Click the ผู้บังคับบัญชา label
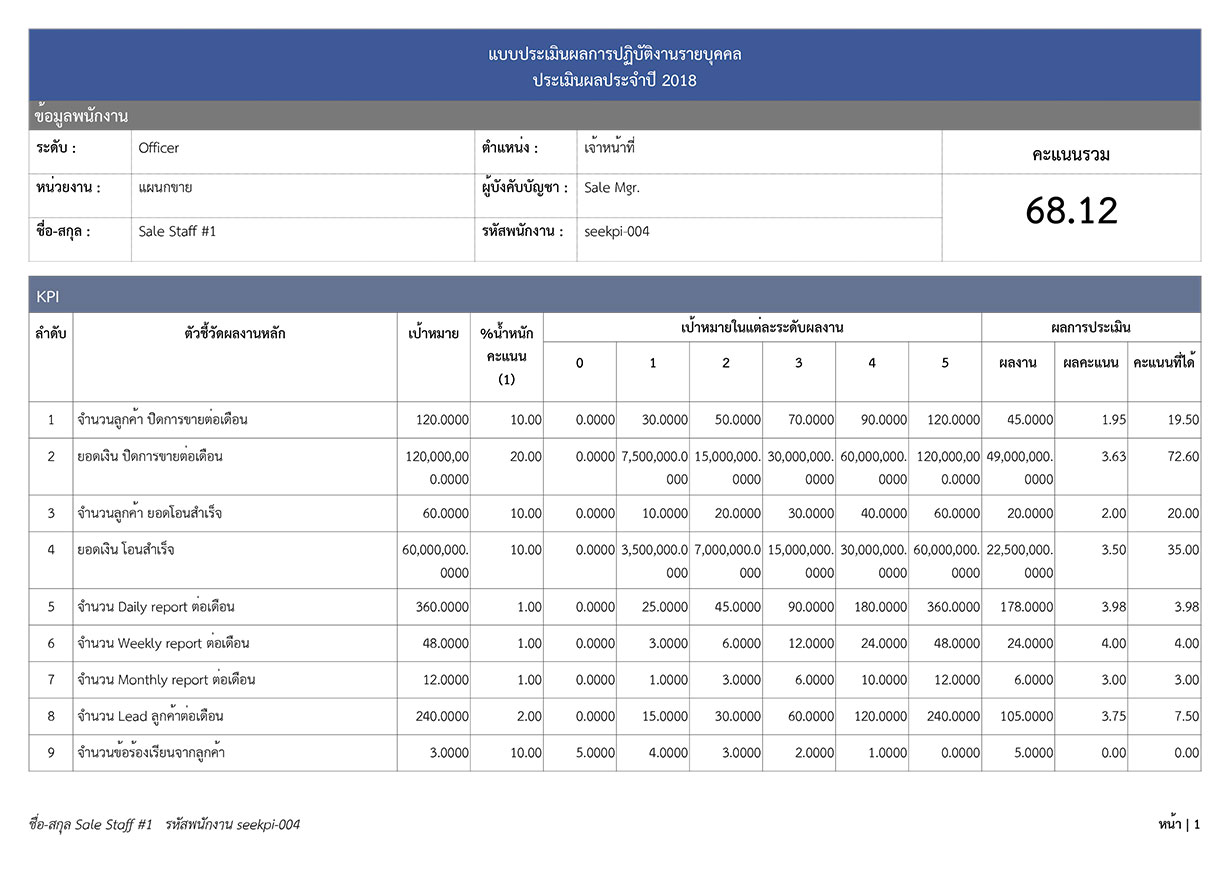The height and width of the screenshot is (869, 1230). click(525, 187)
